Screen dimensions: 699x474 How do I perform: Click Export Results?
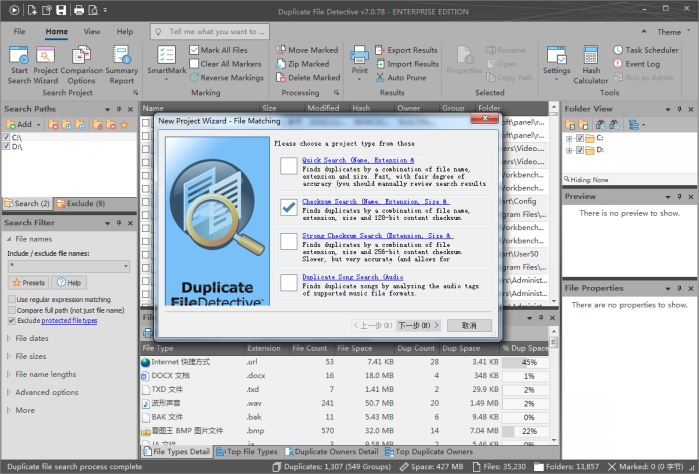tap(406, 50)
